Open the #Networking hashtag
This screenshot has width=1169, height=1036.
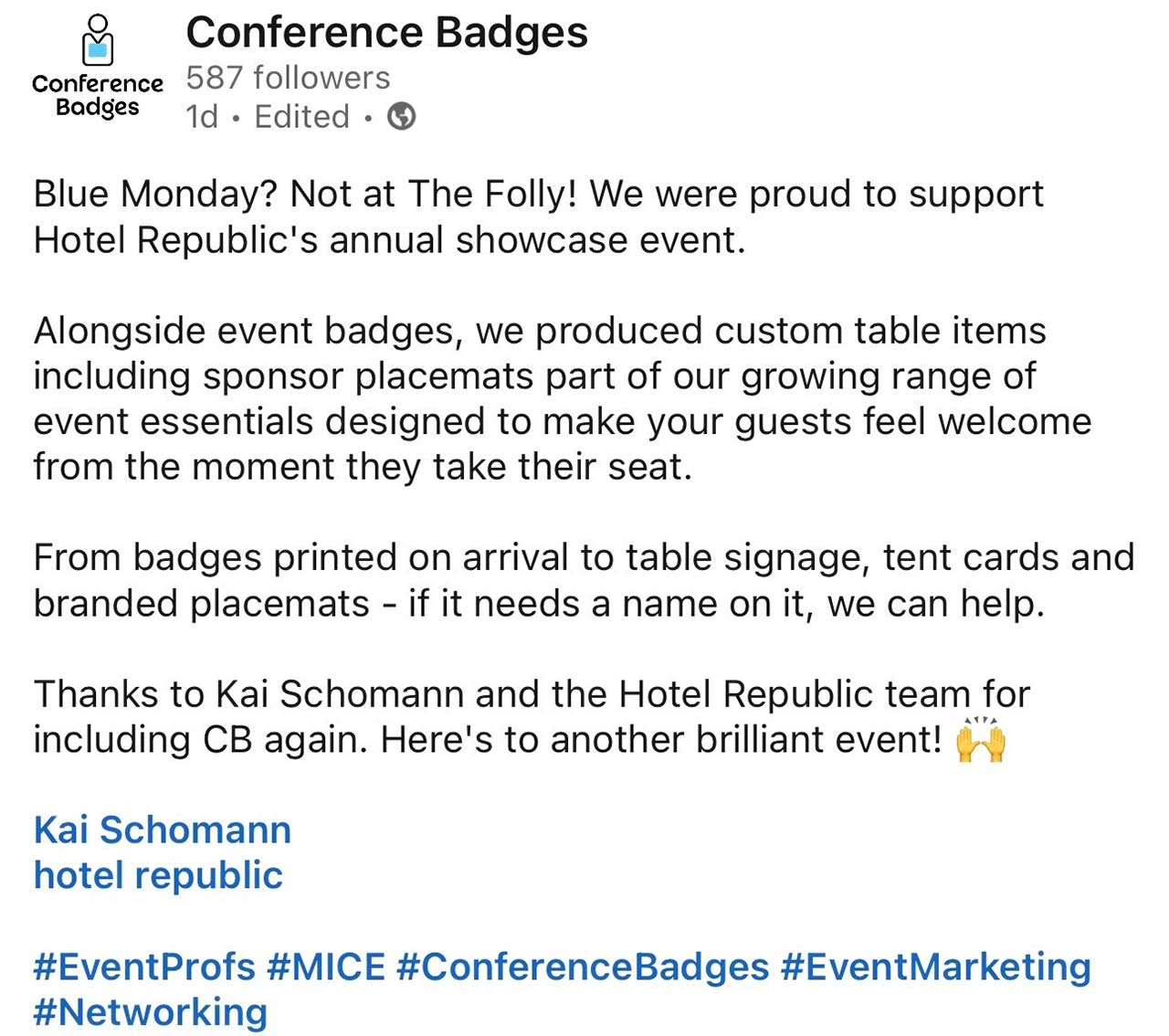coord(151,1012)
